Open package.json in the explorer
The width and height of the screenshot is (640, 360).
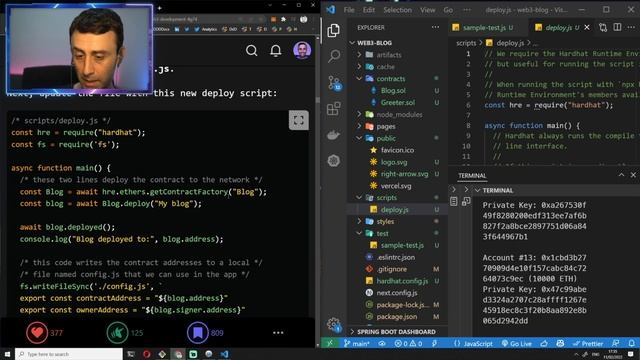[396, 316]
